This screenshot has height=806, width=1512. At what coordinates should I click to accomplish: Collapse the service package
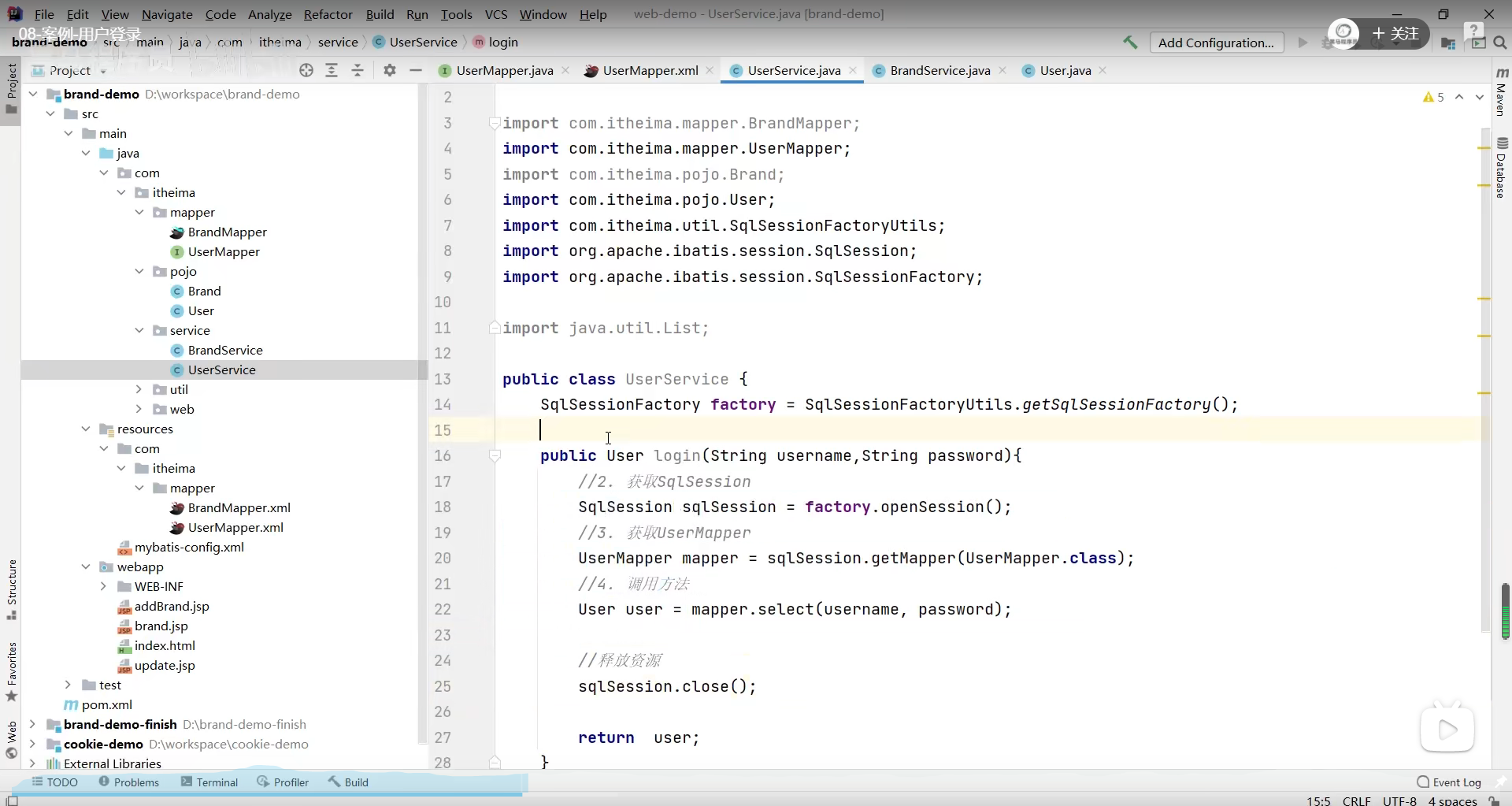[x=139, y=330]
